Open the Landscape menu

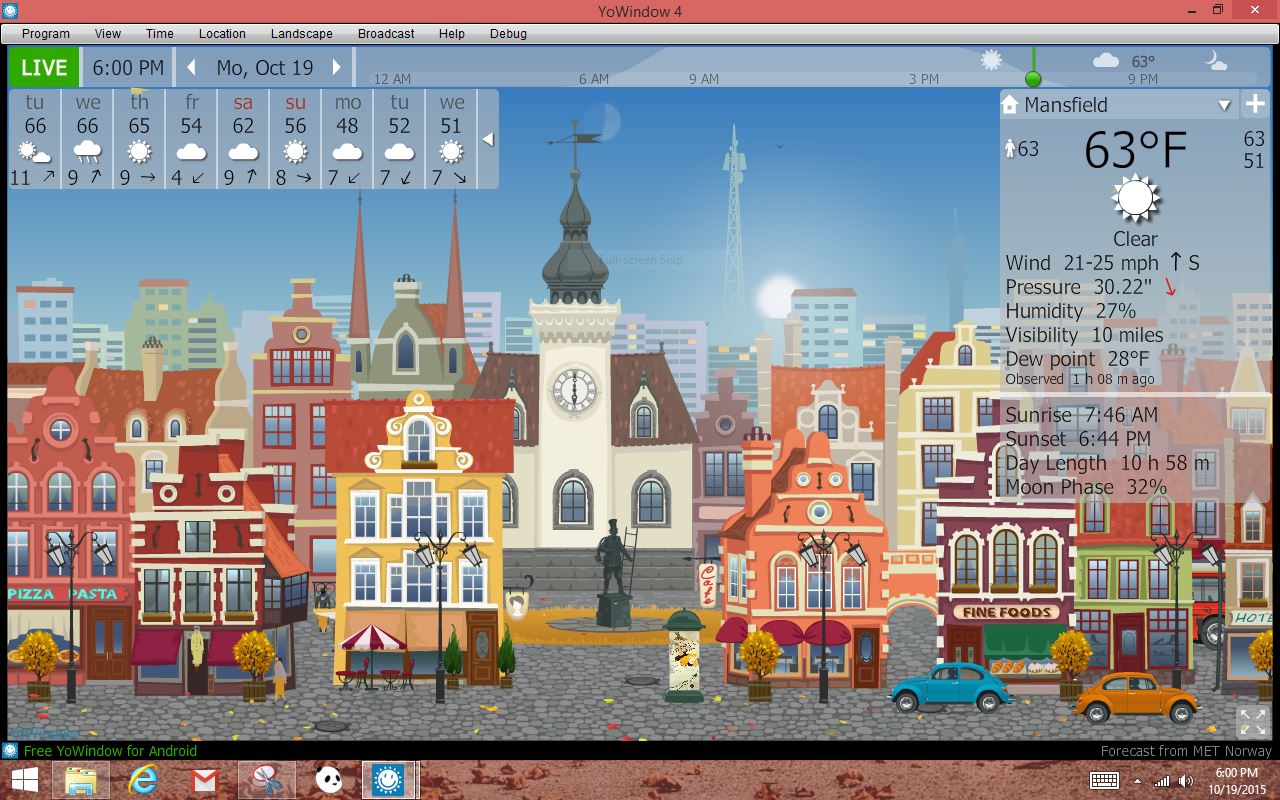click(302, 33)
